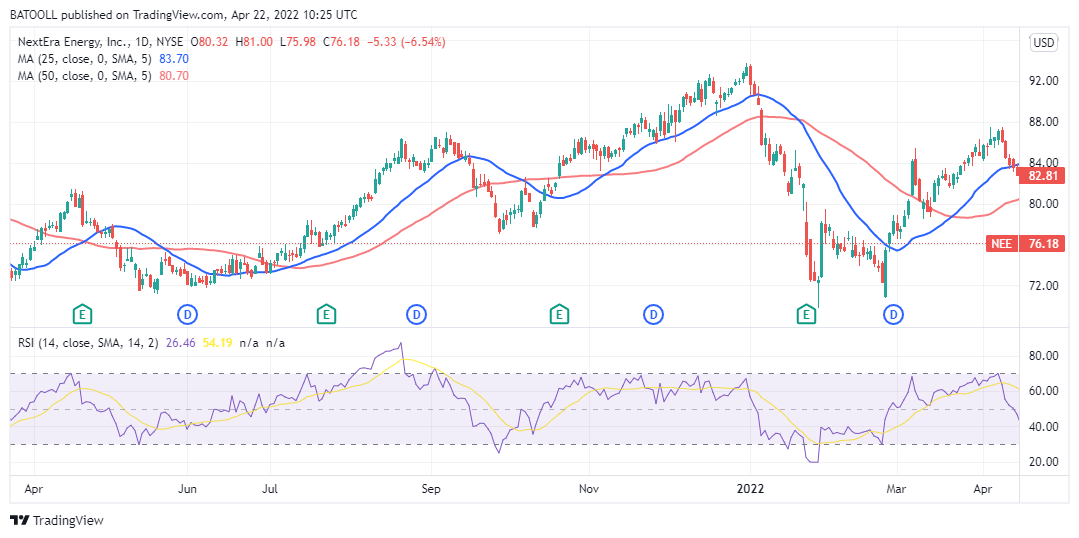This screenshot has height=538, width=1079.
Task: Select the RSI (14, close, SMA, 14, 2) legend
Action: 88,343
